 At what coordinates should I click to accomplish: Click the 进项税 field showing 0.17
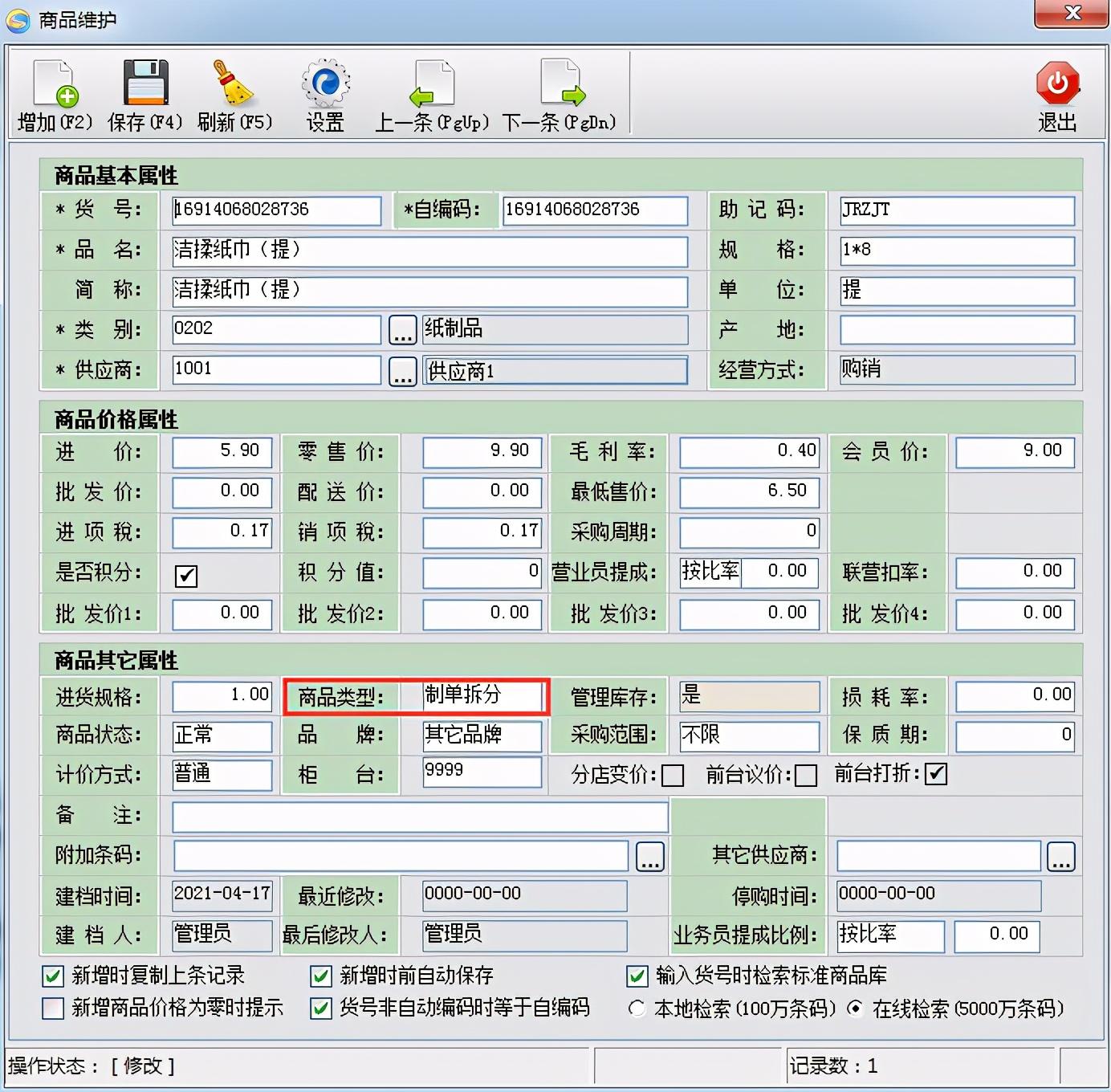click(222, 532)
